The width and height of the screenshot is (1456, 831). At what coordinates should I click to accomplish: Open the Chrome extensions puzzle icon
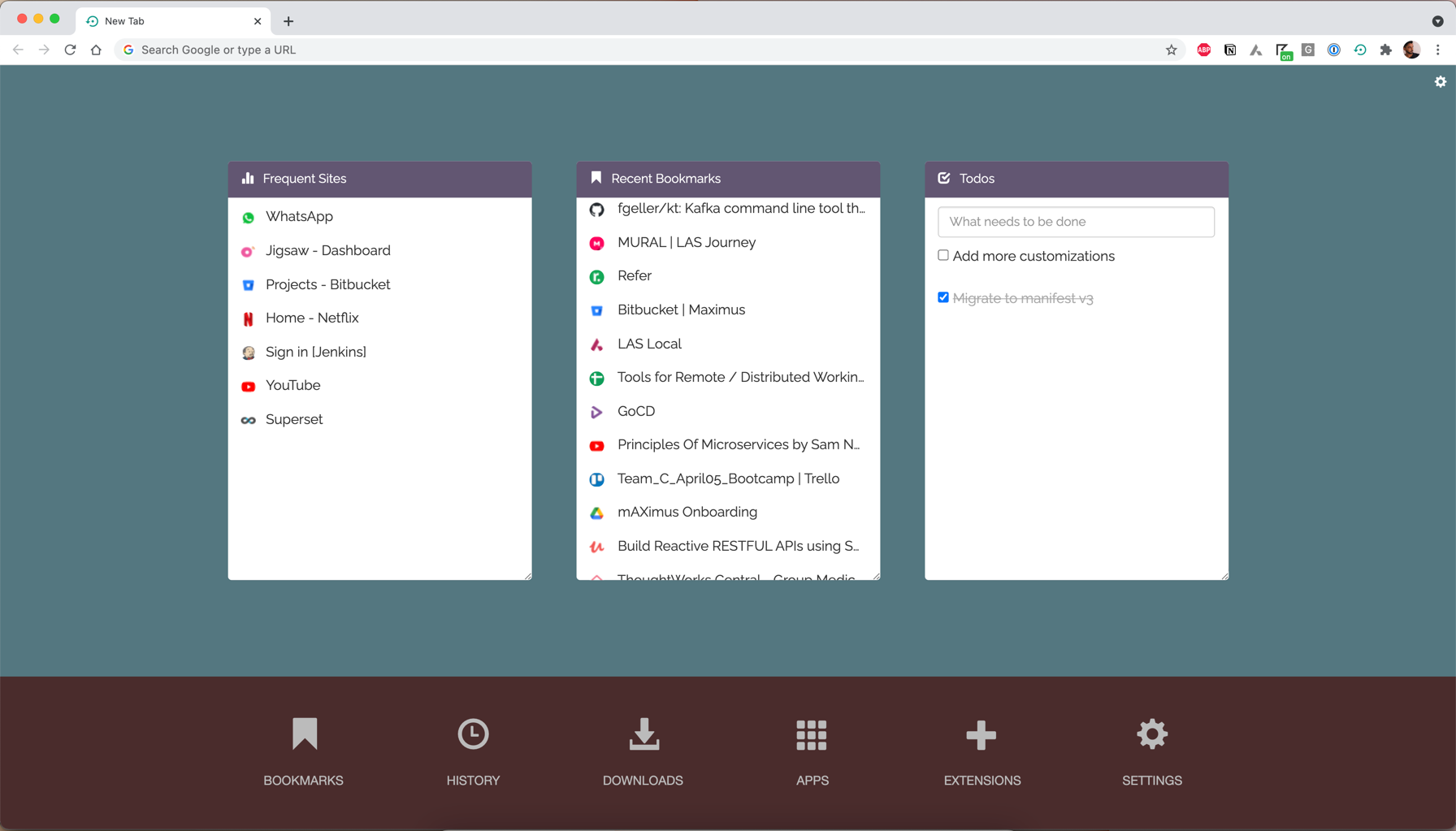1386,50
